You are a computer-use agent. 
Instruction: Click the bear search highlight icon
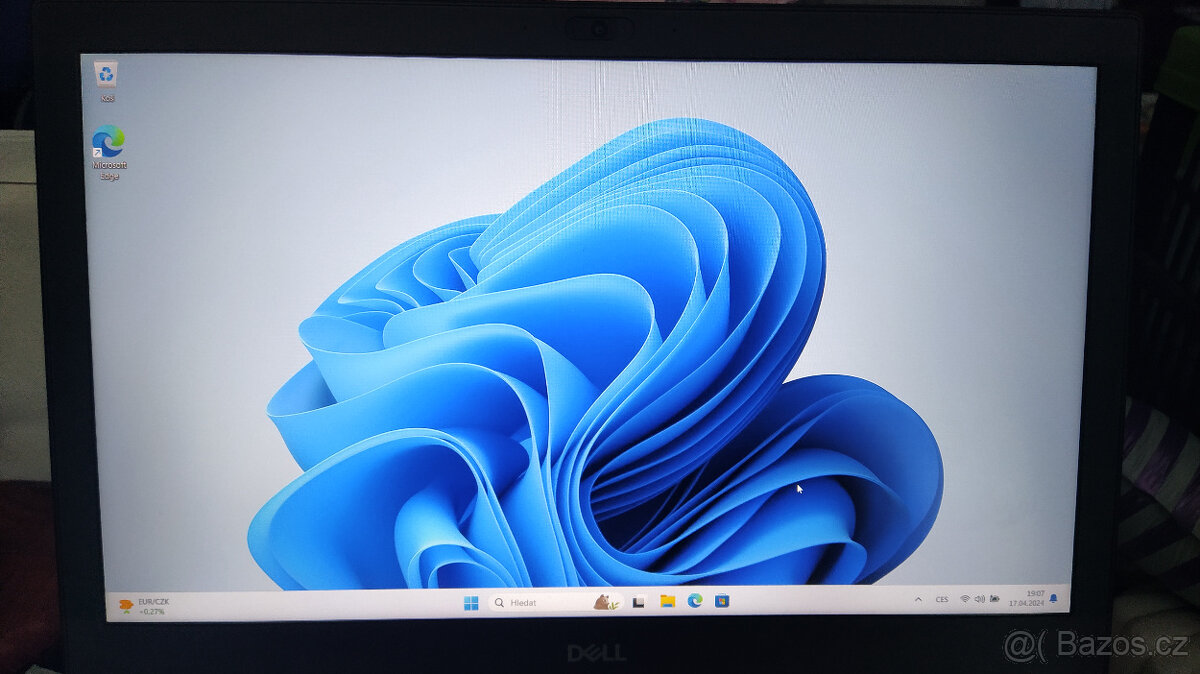tap(603, 601)
